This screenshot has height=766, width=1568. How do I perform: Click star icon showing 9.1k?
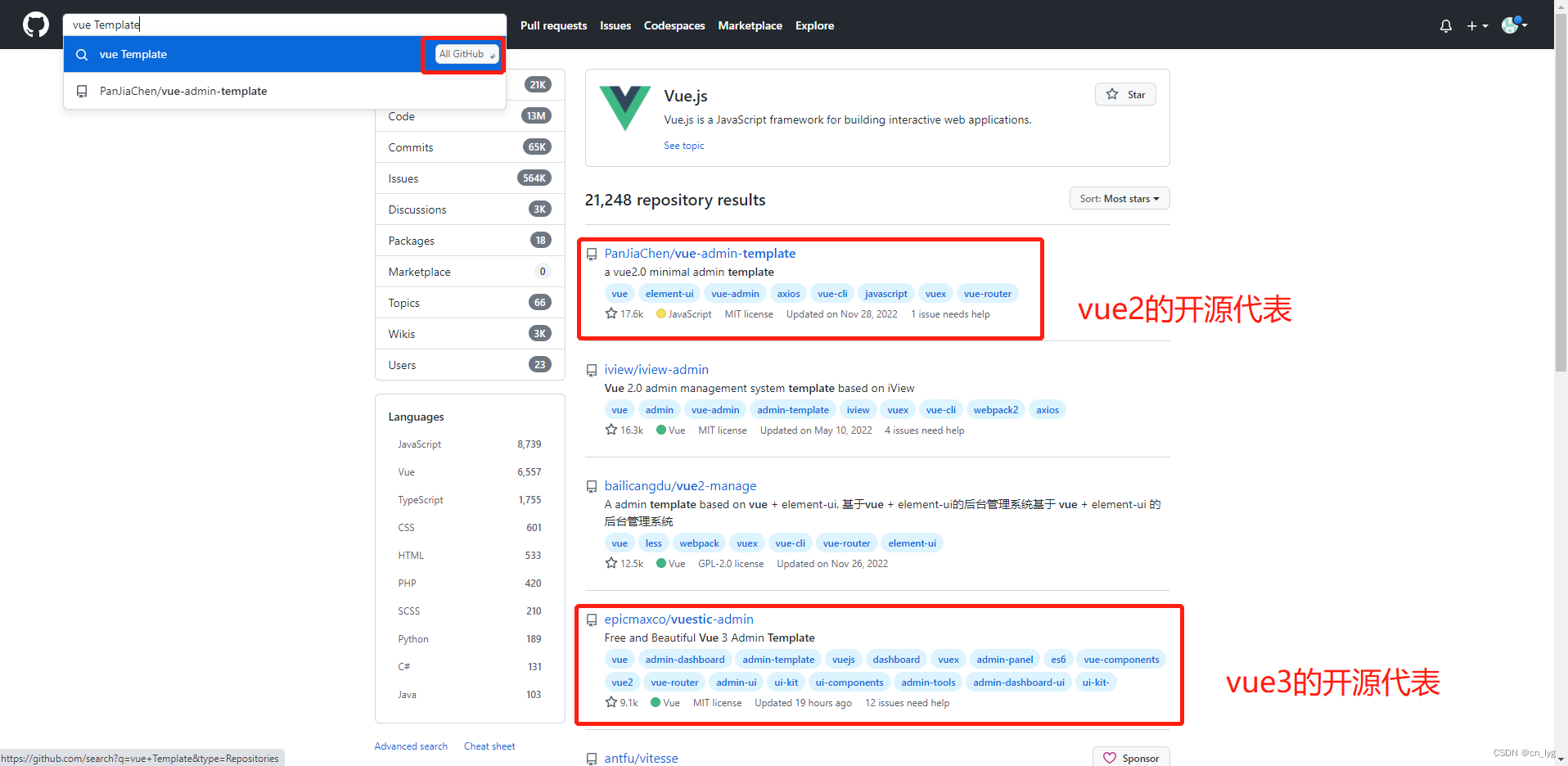pos(611,702)
